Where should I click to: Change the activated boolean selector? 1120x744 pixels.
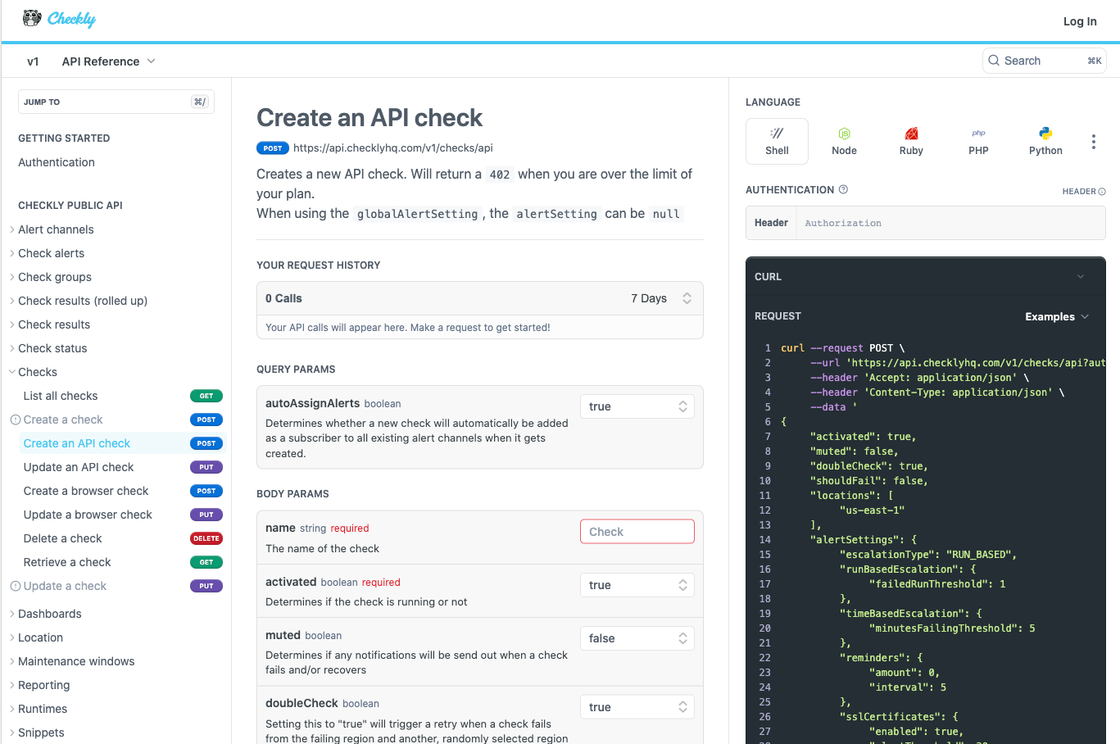point(637,585)
